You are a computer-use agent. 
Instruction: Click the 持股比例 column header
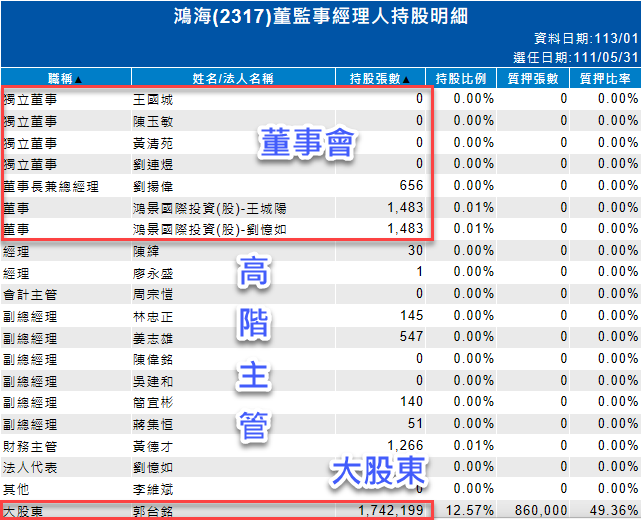pos(461,78)
